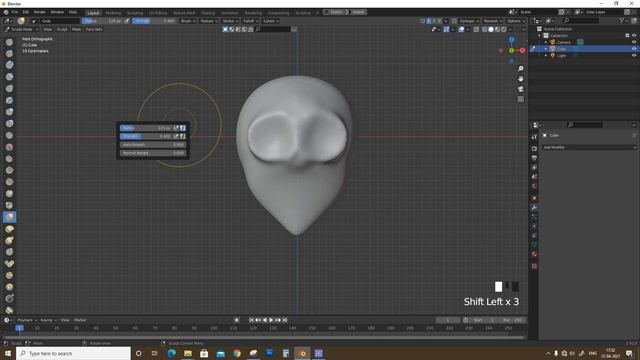Screen dimensions: 640x360
Task: Click the red X axis gizmo ball
Action: (x=522, y=51)
